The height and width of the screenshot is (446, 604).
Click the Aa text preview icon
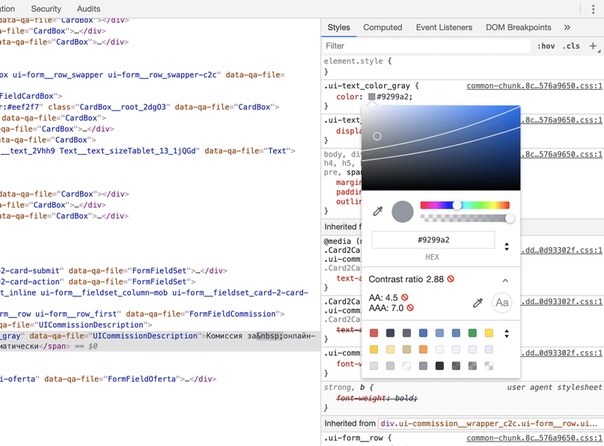pos(501,303)
